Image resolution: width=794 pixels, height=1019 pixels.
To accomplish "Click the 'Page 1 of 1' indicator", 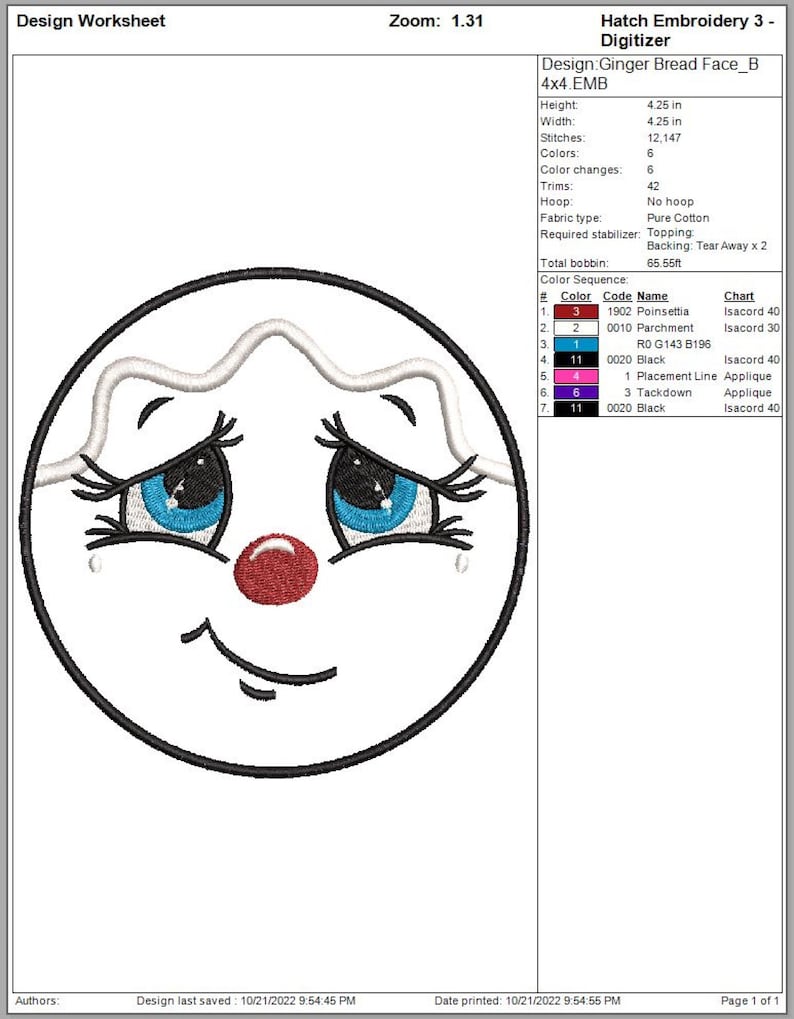I will [750, 1001].
